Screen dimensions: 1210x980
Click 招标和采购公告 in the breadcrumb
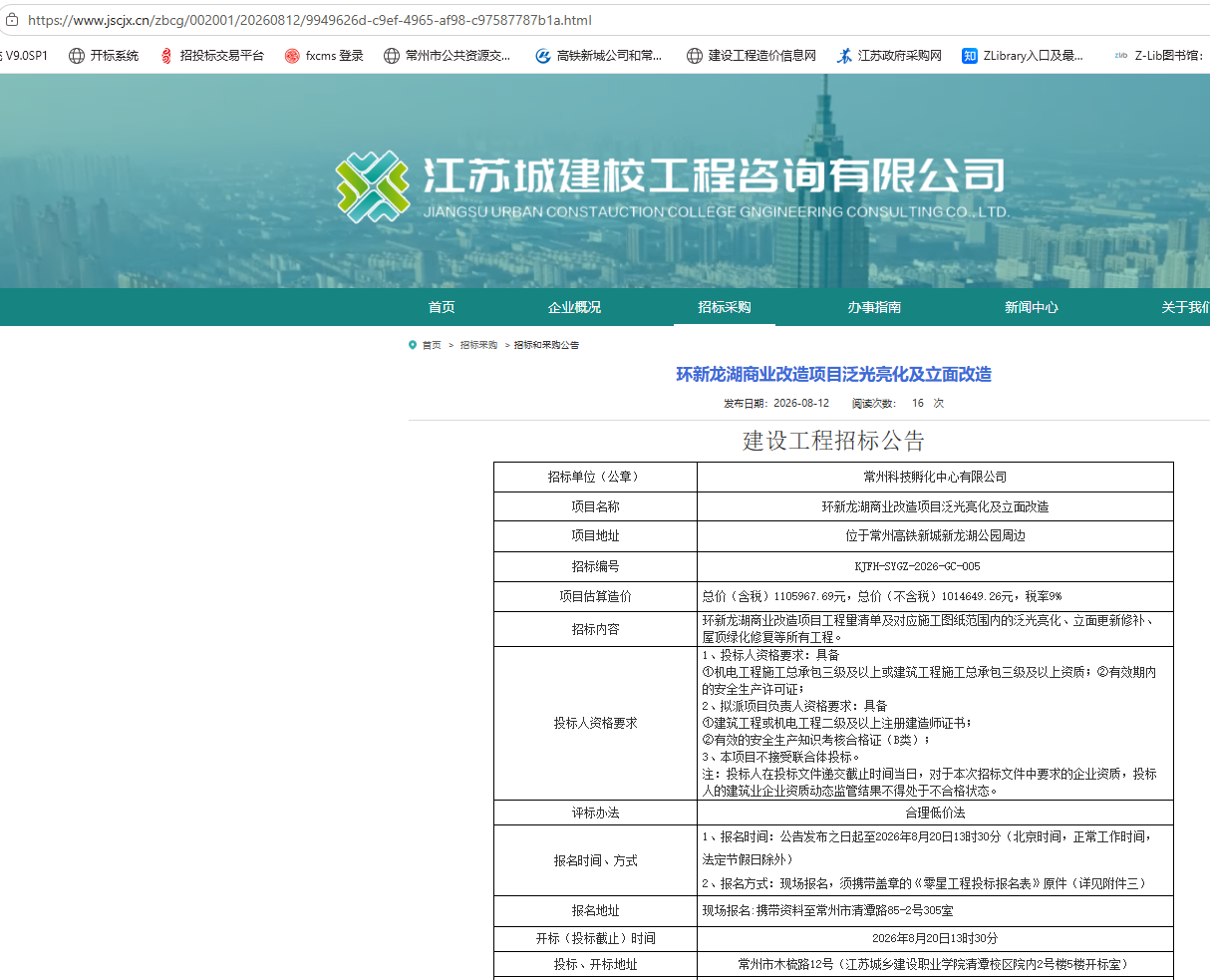tap(546, 345)
